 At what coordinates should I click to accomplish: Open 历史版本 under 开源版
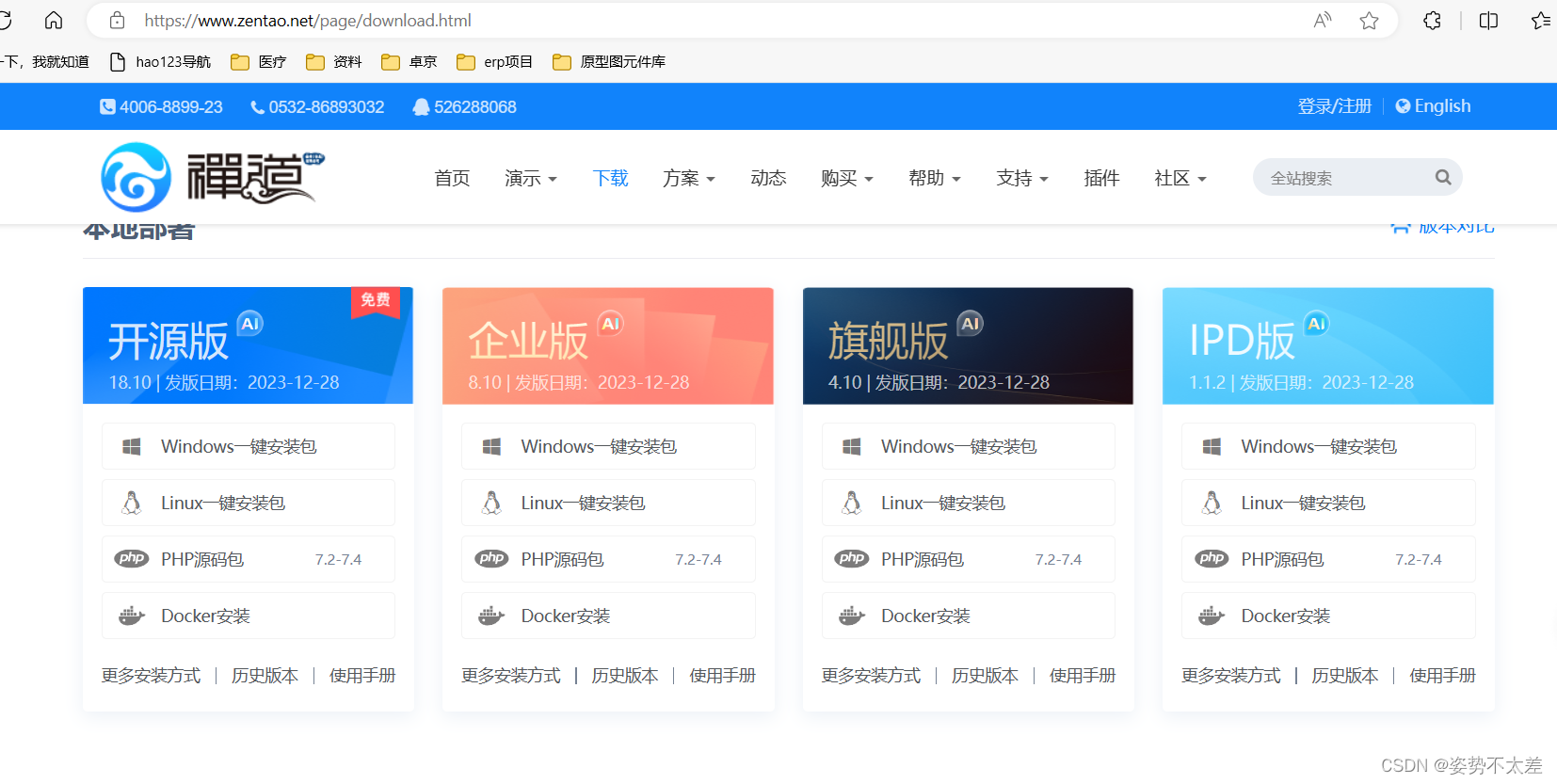click(265, 676)
